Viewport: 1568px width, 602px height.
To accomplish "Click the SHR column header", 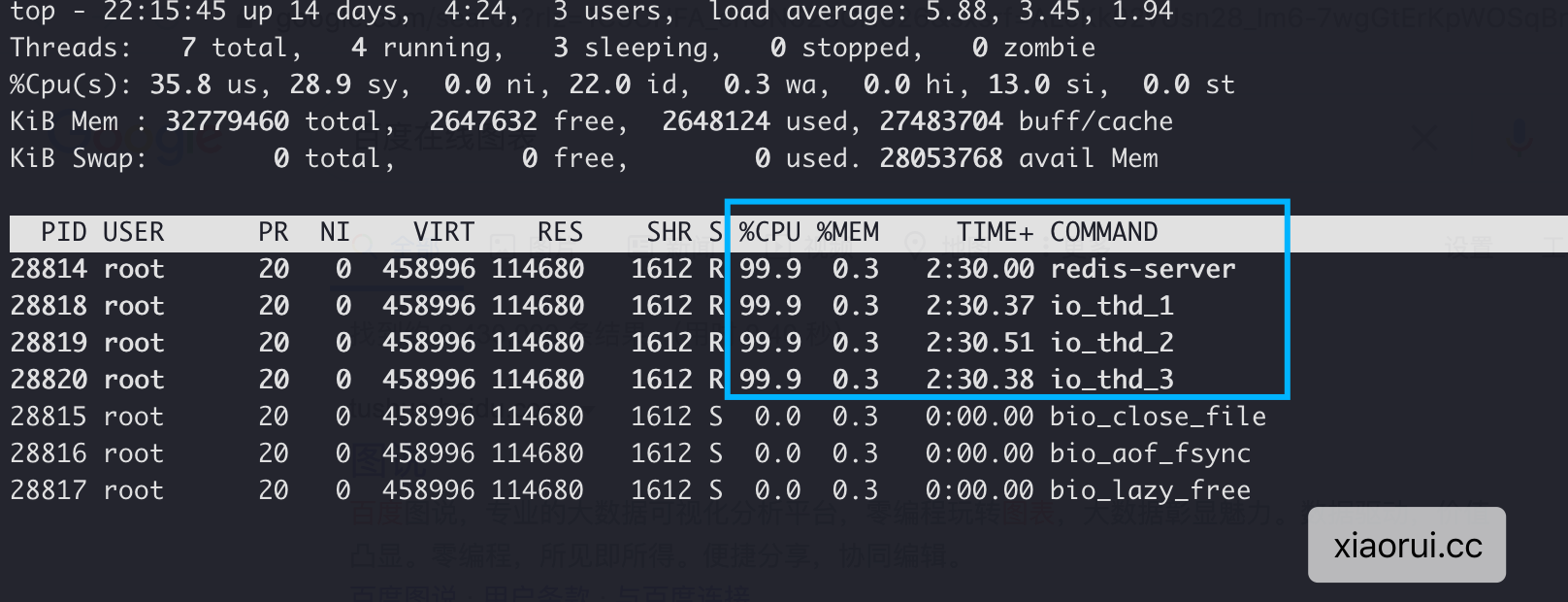I will [669, 232].
